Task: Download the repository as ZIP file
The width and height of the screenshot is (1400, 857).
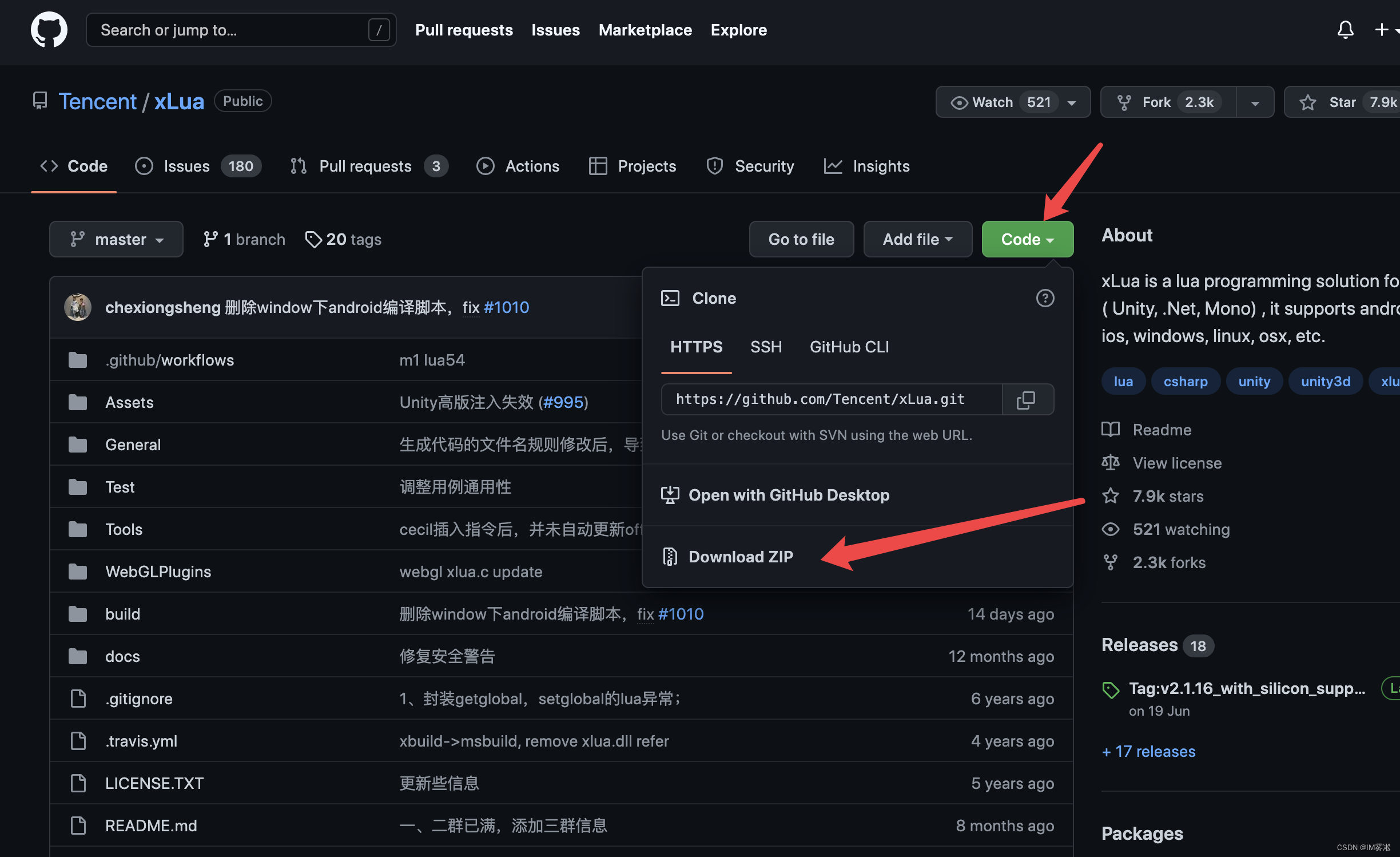Action: tap(740, 556)
